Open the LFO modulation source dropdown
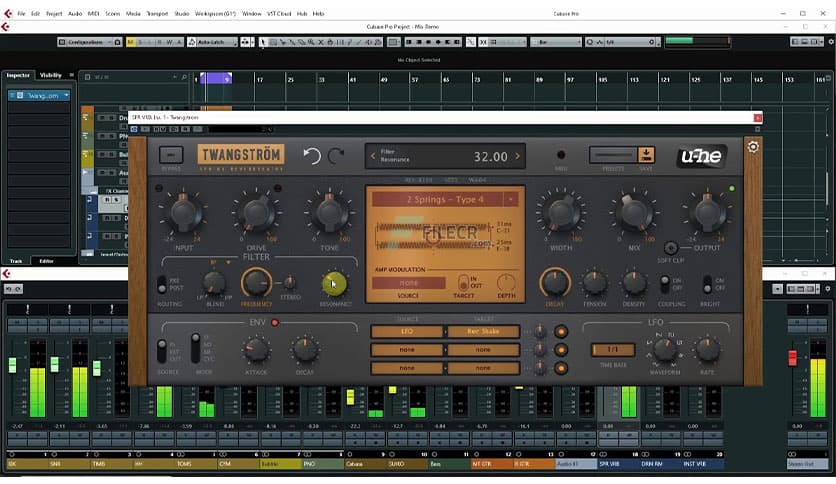The width and height of the screenshot is (836, 484). click(407, 332)
